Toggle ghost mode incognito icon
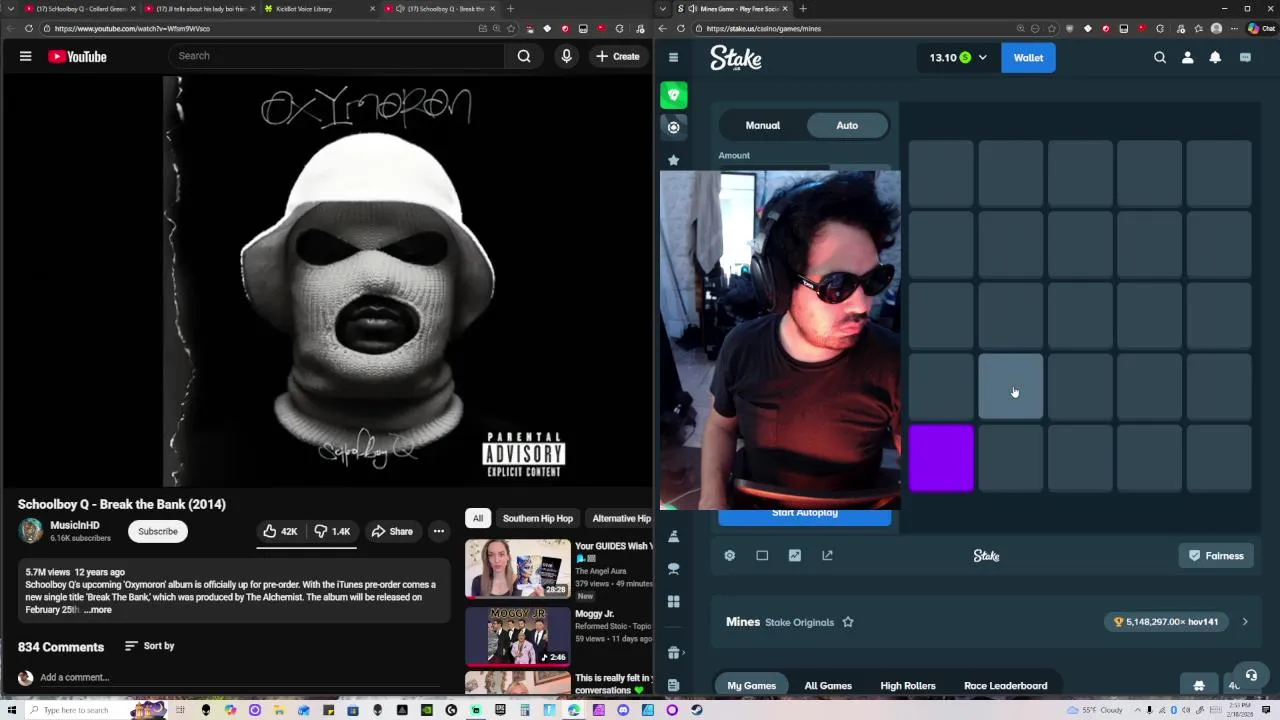 tap(1199, 685)
